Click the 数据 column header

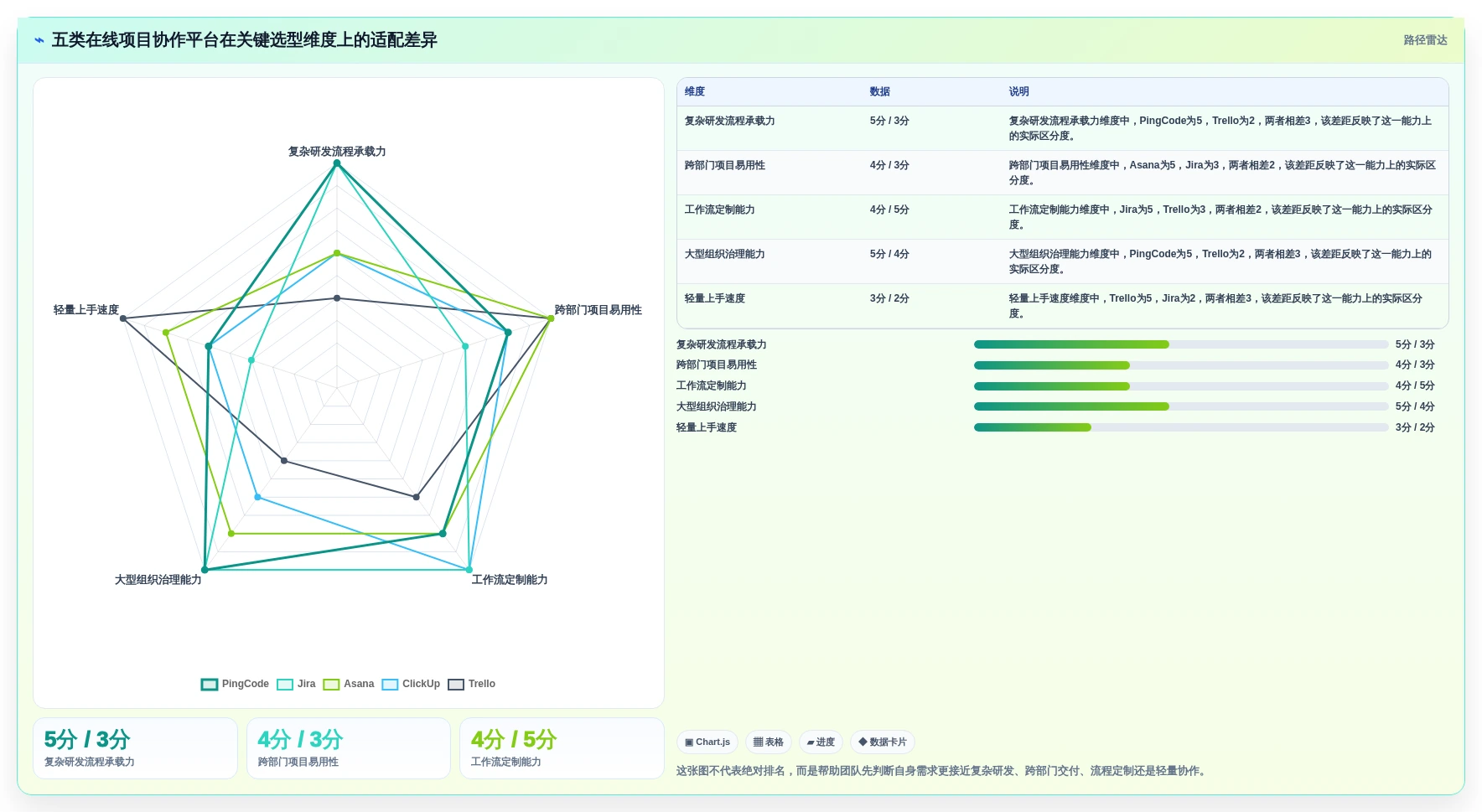click(880, 92)
